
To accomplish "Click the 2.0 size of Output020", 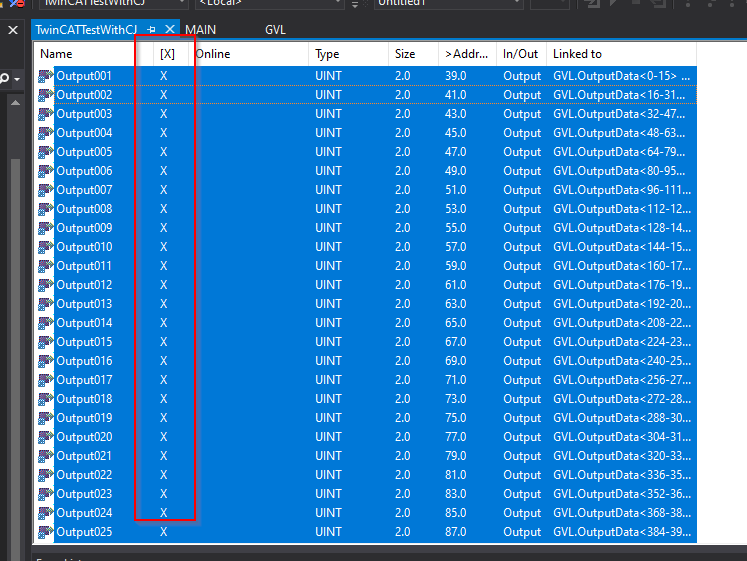I will (x=403, y=437).
